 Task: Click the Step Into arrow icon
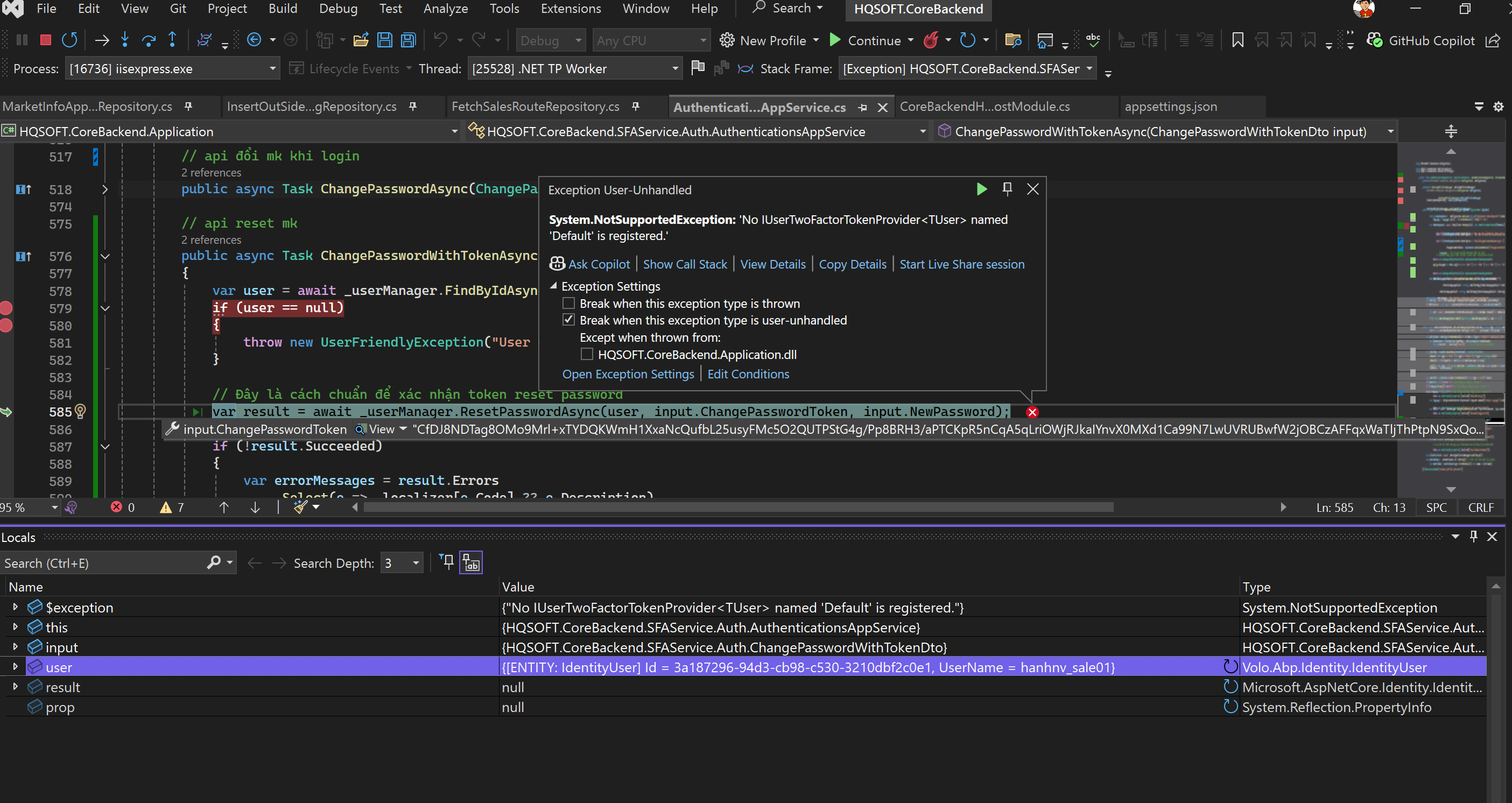[x=124, y=40]
